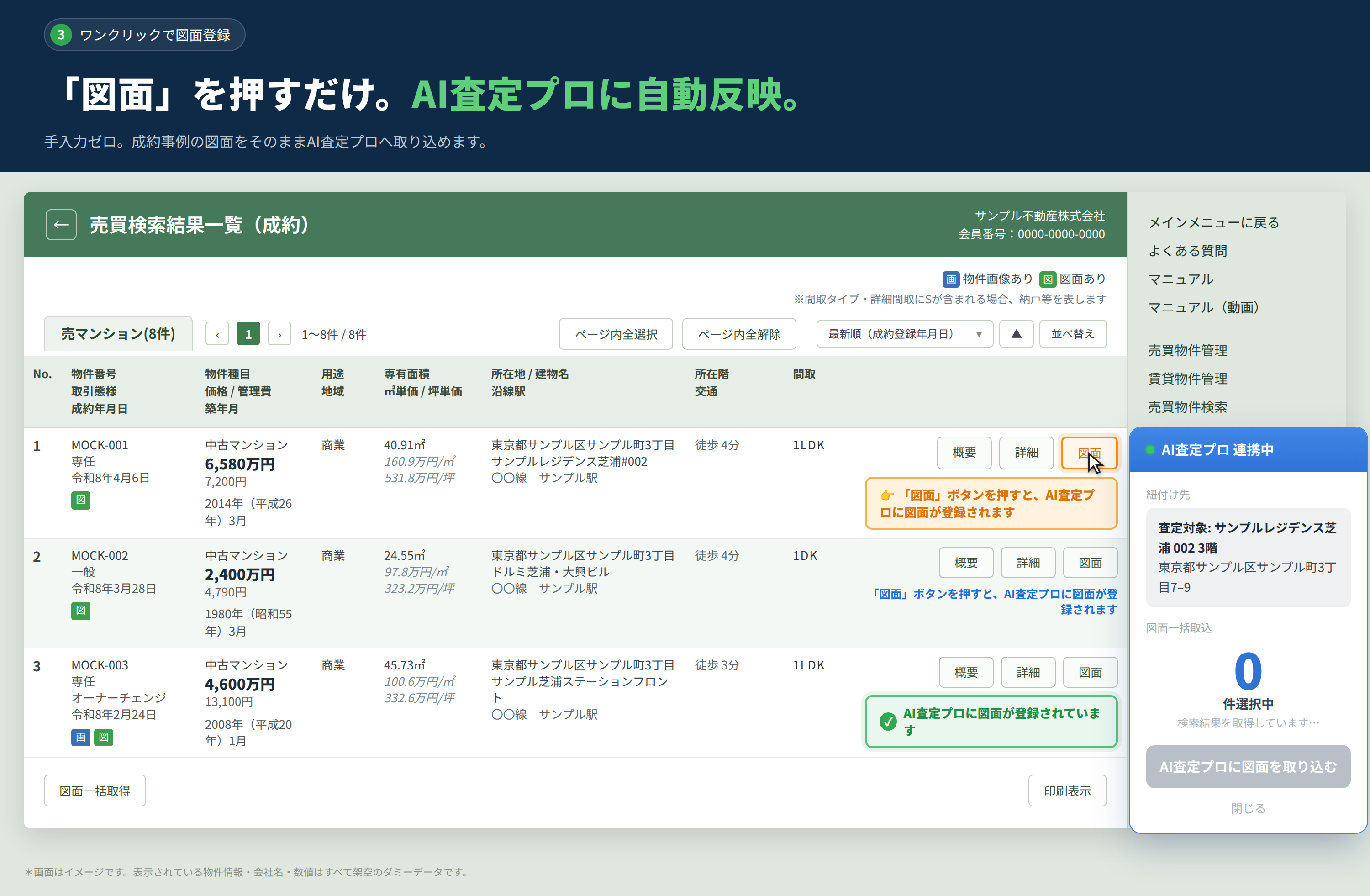Viewport: 1370px width, 896px height.
Task: Click the green 図 legend icon (図面あり)
Action: point(1048,279)
